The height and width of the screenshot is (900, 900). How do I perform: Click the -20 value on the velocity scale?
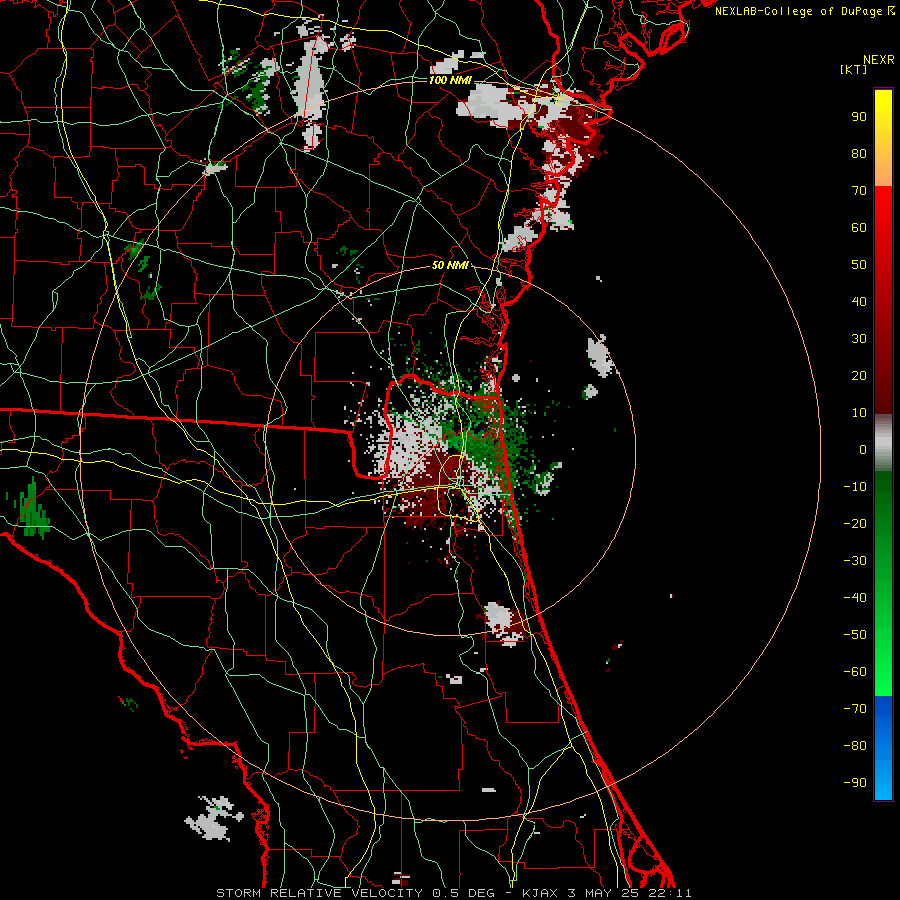[x=855, y=524]
